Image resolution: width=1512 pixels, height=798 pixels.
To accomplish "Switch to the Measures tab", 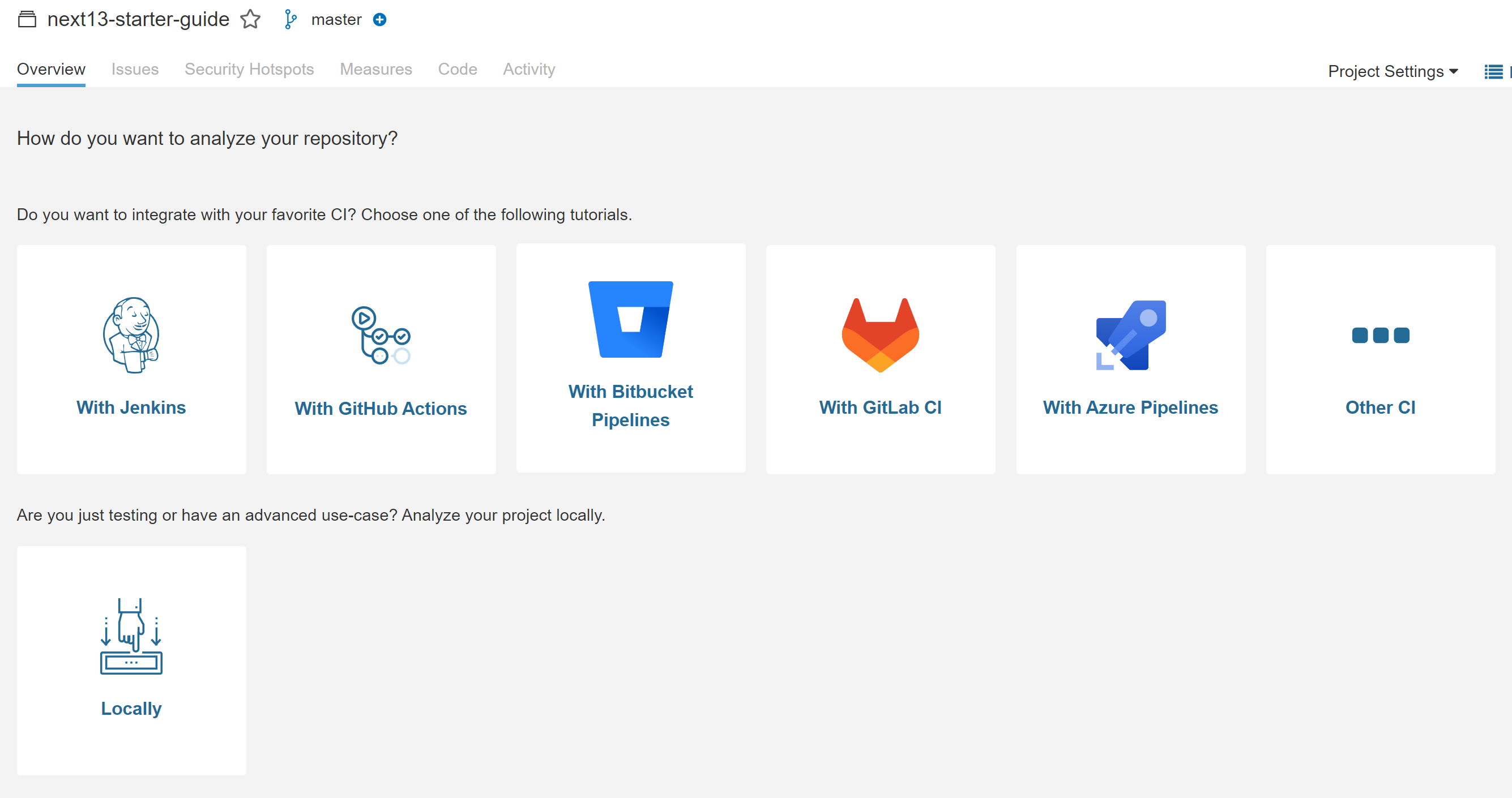I will pos(375,68).
